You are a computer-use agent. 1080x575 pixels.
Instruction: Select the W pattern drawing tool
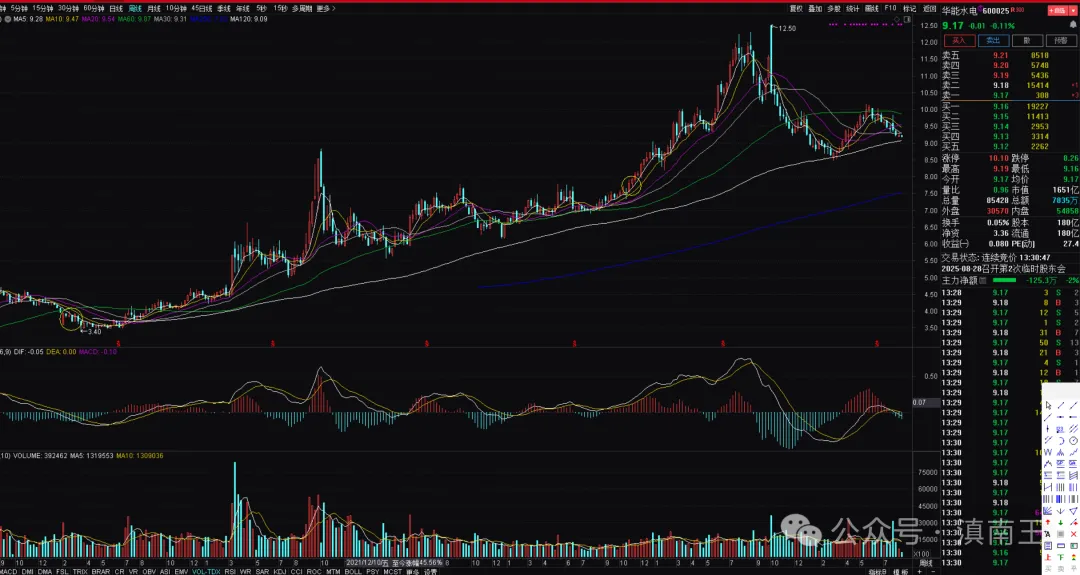point(1048,452)
